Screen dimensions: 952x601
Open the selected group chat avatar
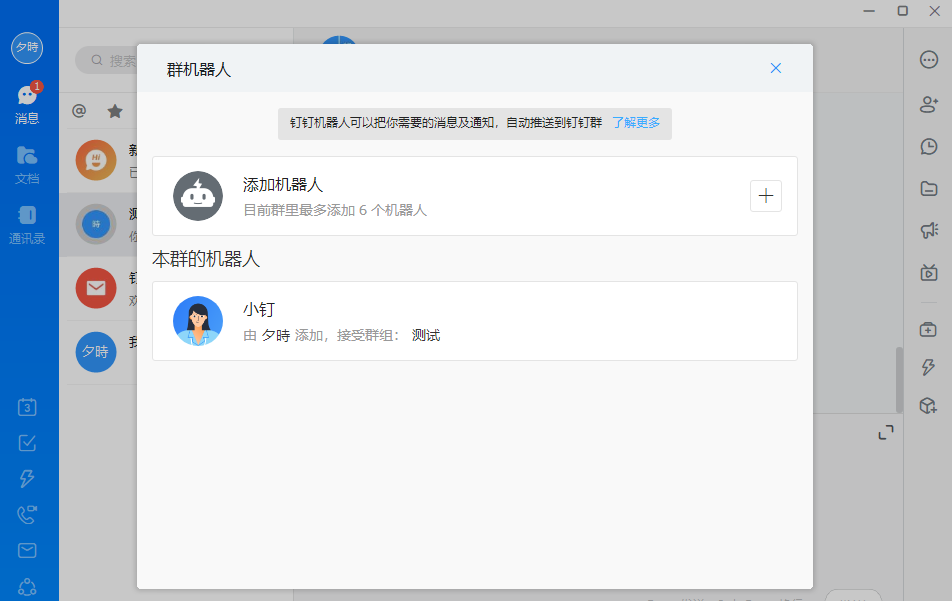point(96,224)
